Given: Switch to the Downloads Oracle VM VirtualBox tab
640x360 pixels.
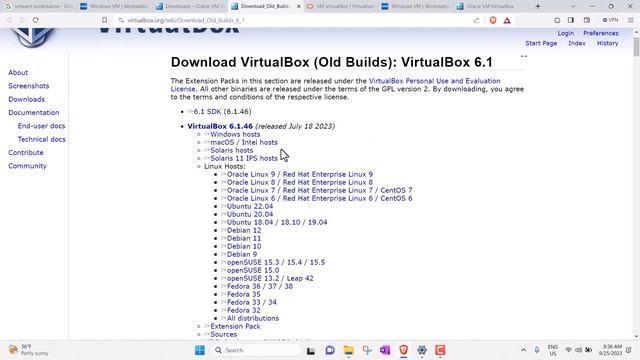Looking at the screenshot, I should point(190,6).
